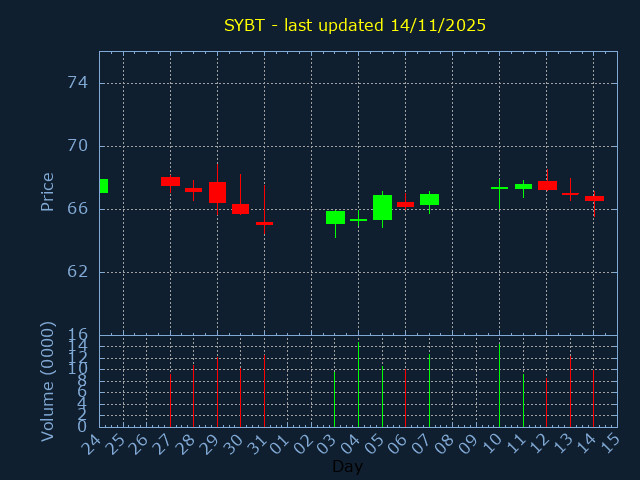Select the day 28 x-axis label
Screen dimensions: 640x480
pyautogui.click(x=184, y=444)
